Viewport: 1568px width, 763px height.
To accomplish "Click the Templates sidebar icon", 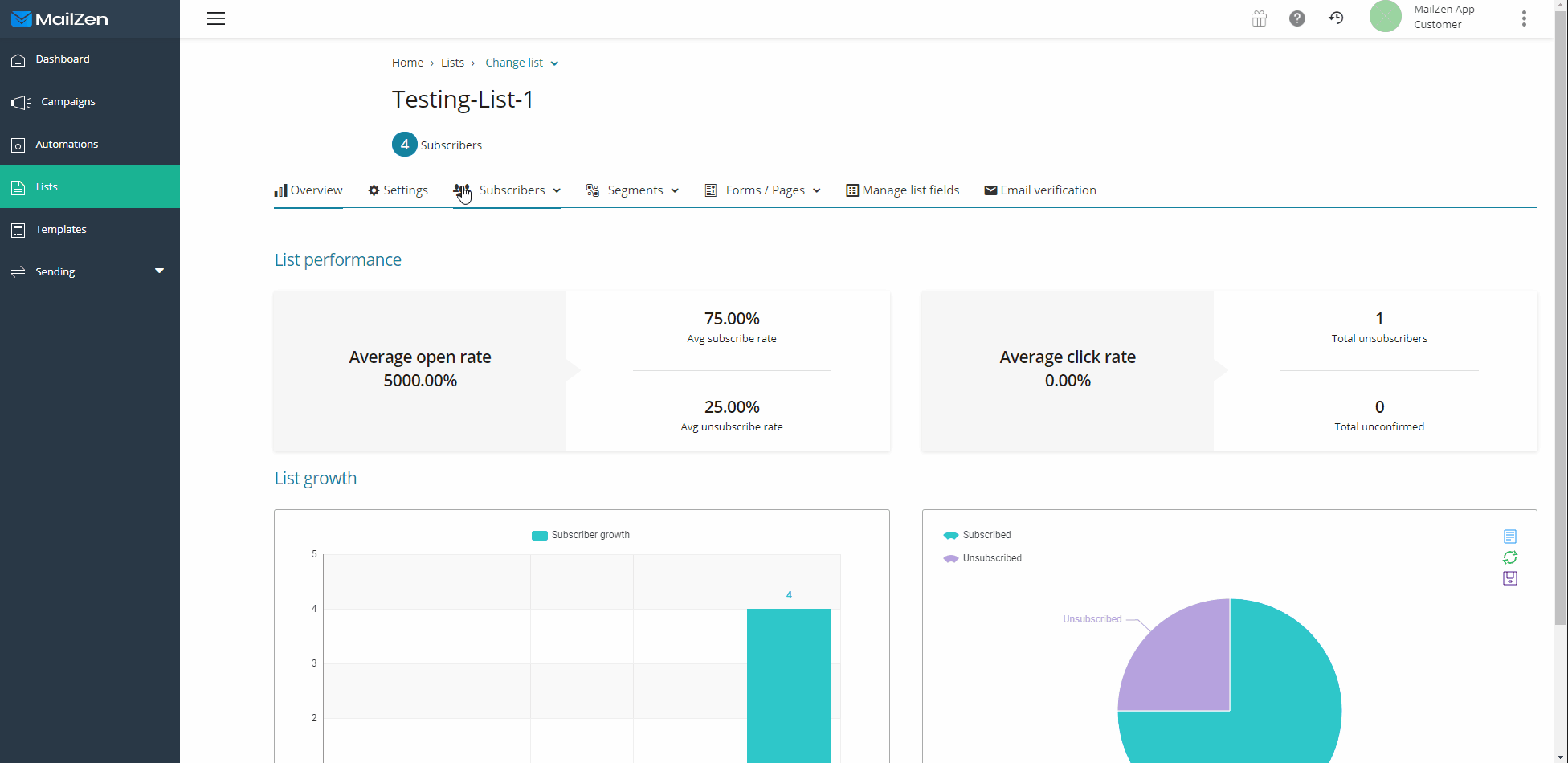I will coord(18,230).
